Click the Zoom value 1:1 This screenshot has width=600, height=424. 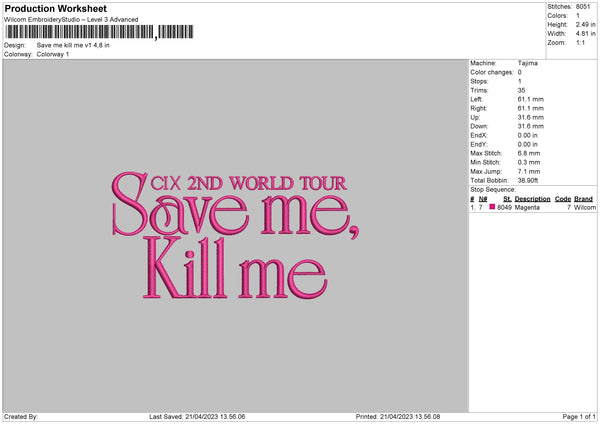(x=580, y=42)
